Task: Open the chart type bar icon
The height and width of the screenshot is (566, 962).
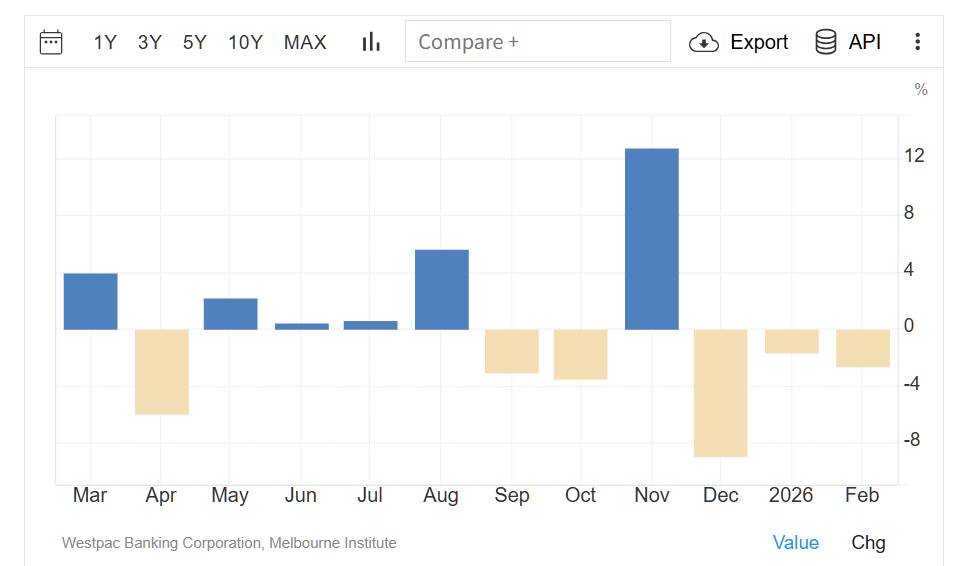Action: tap(371, 42)
